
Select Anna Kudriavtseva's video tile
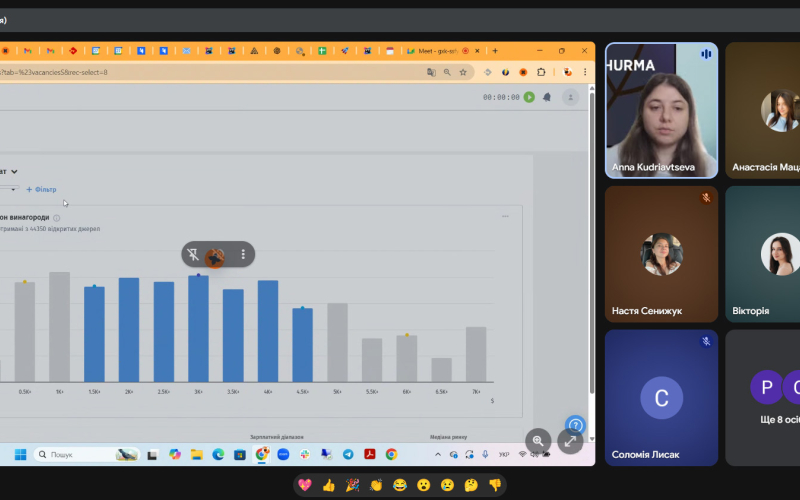tap(660, 110)
